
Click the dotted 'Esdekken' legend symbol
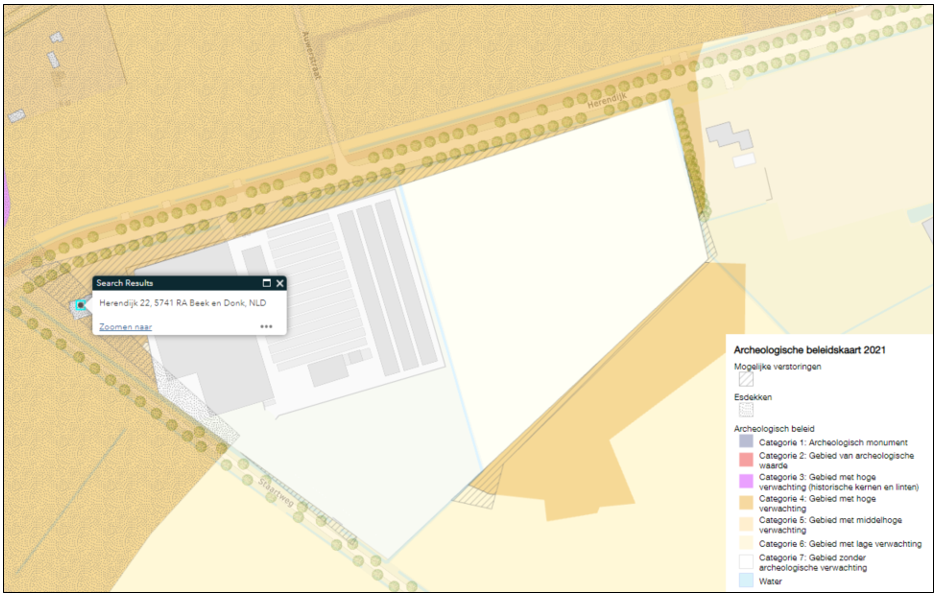tap(746, 410)
